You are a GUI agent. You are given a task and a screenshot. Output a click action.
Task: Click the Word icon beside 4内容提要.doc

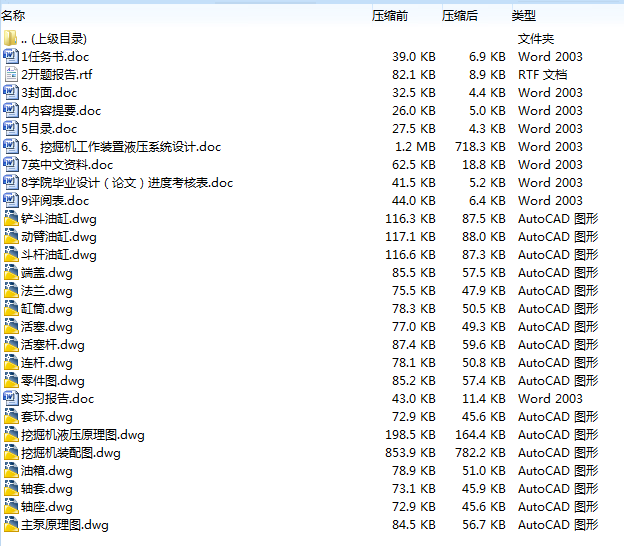point(11,110)
